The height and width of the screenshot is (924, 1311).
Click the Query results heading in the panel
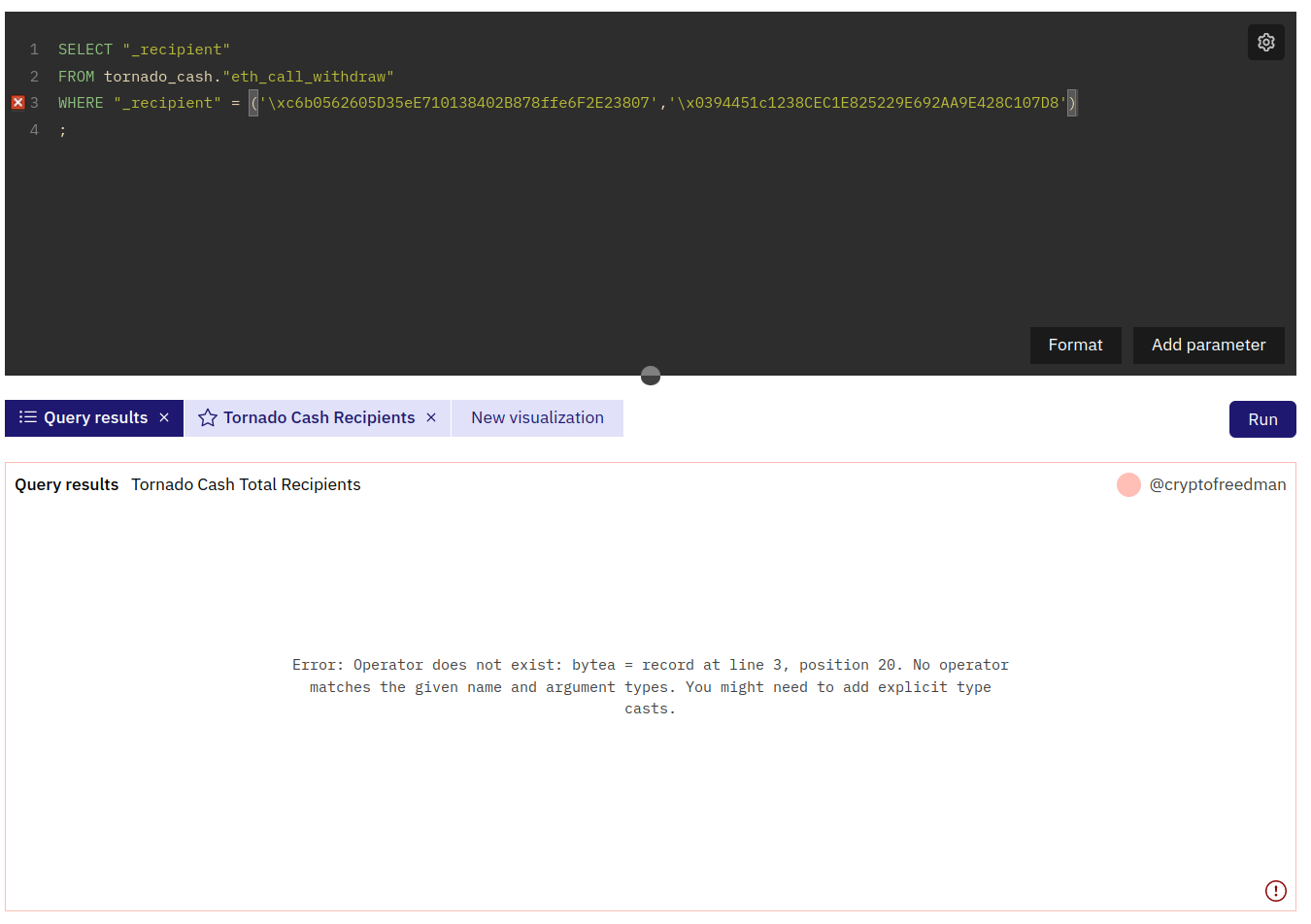[66, 484]
